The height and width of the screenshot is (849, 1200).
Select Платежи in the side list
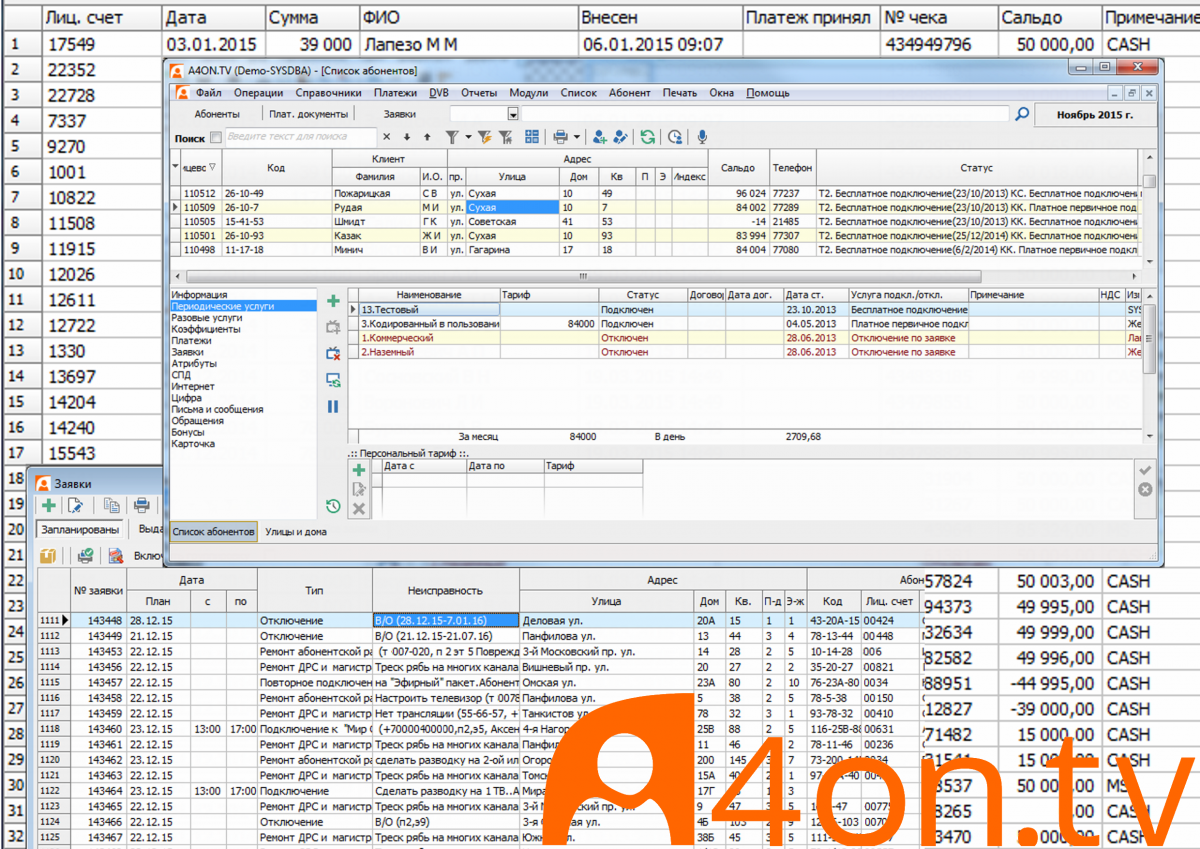point(191,341)
